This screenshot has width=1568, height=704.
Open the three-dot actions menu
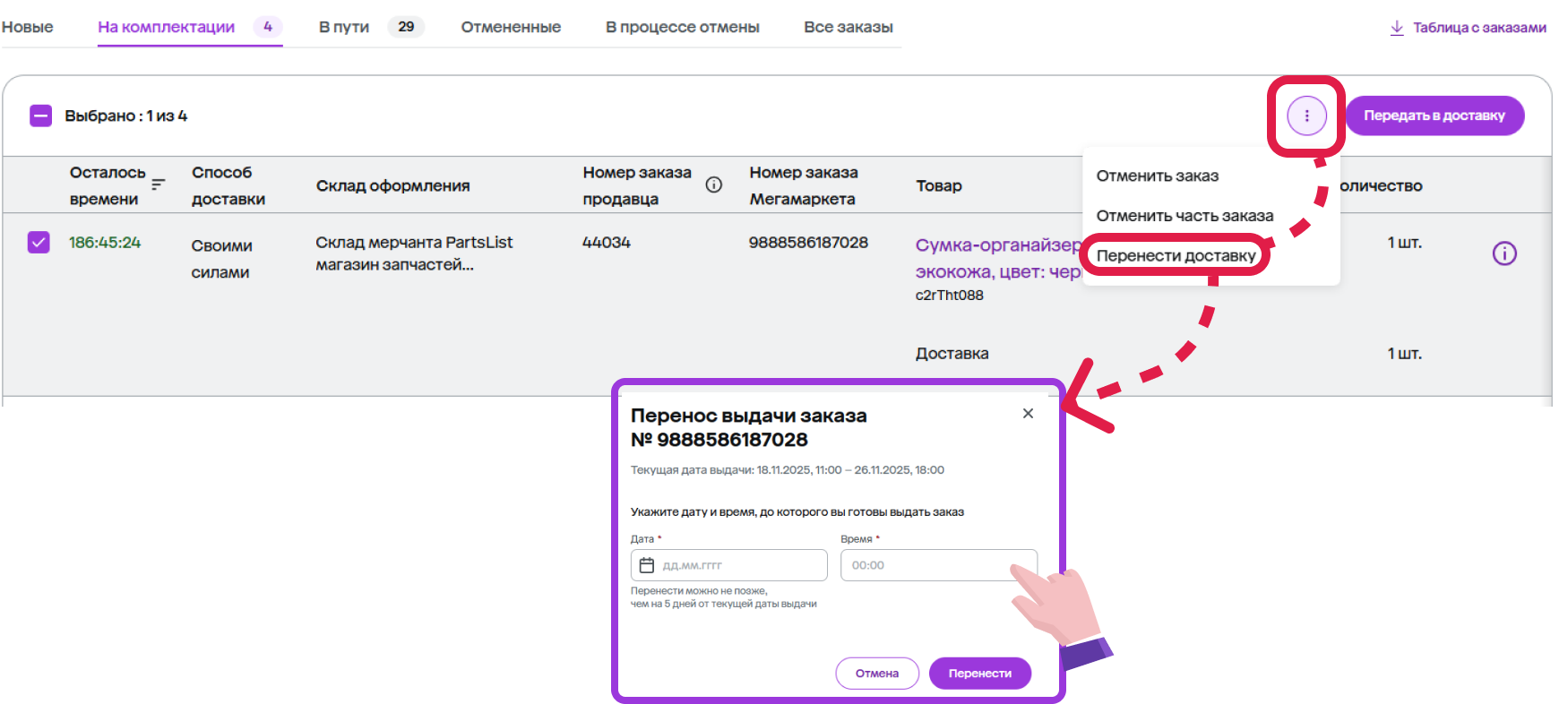1306,116
